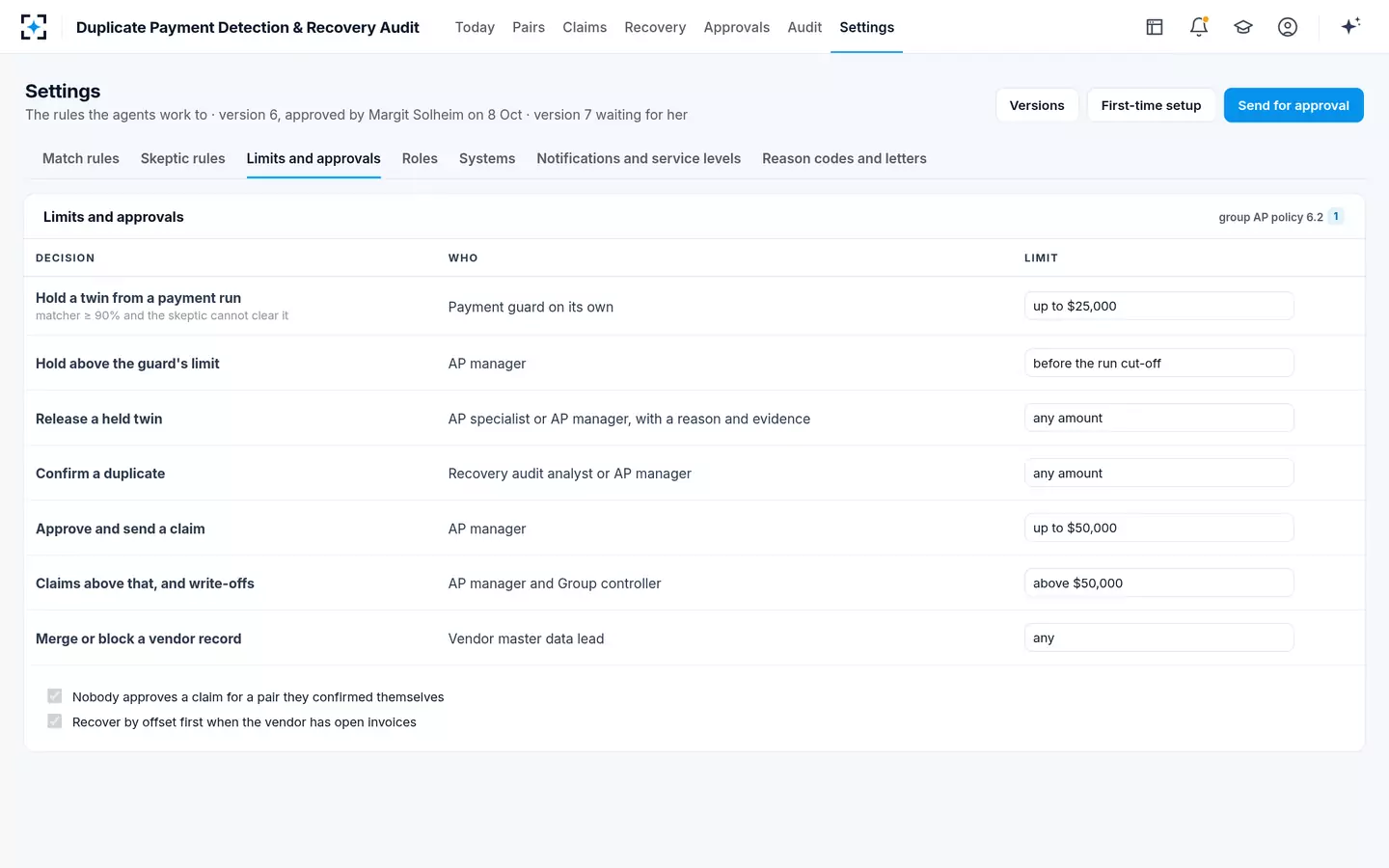This screenshot has height=868, width=1389.
Task: Open the notifications bell
Action: (1199, 27)
